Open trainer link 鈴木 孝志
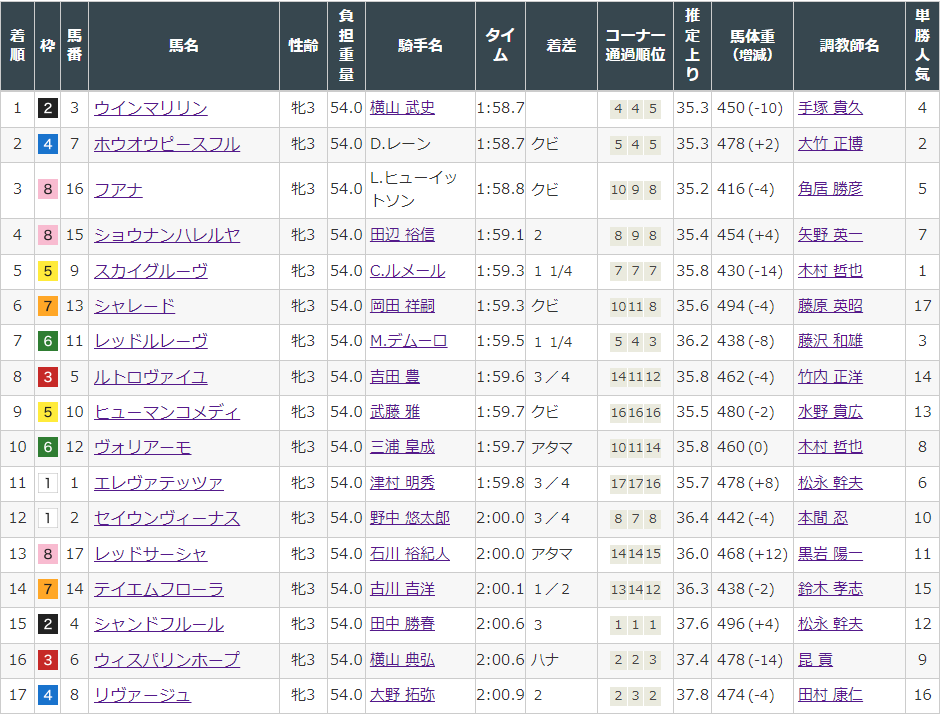 (x=830, y=589)
